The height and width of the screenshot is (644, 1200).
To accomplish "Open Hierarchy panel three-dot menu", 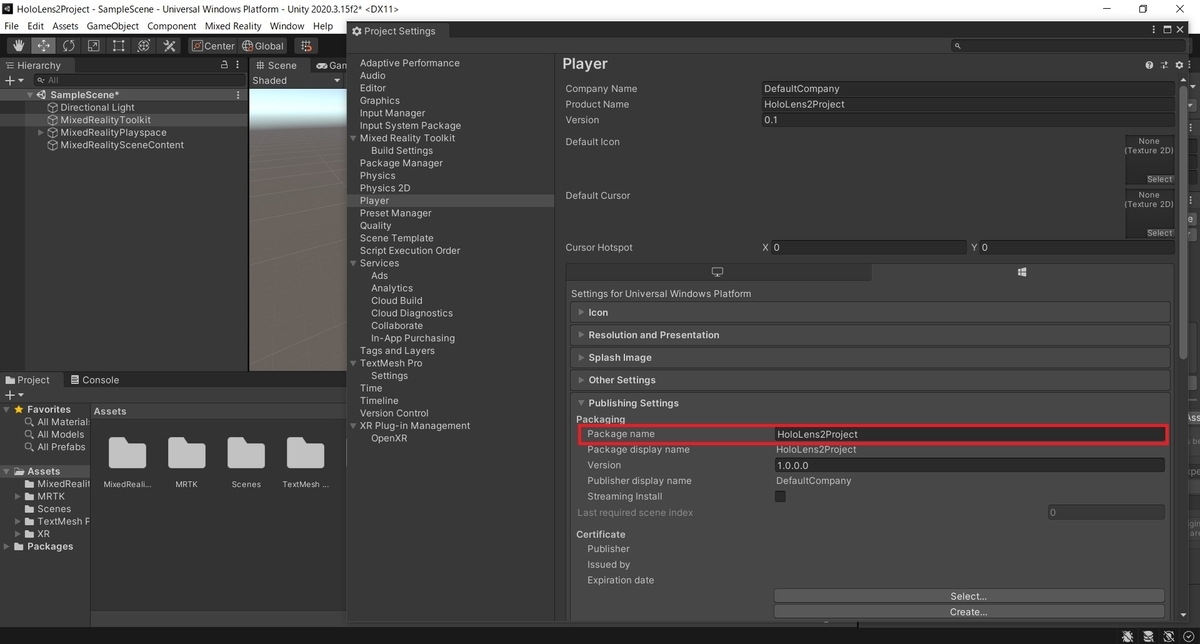I will pos(238,65).
